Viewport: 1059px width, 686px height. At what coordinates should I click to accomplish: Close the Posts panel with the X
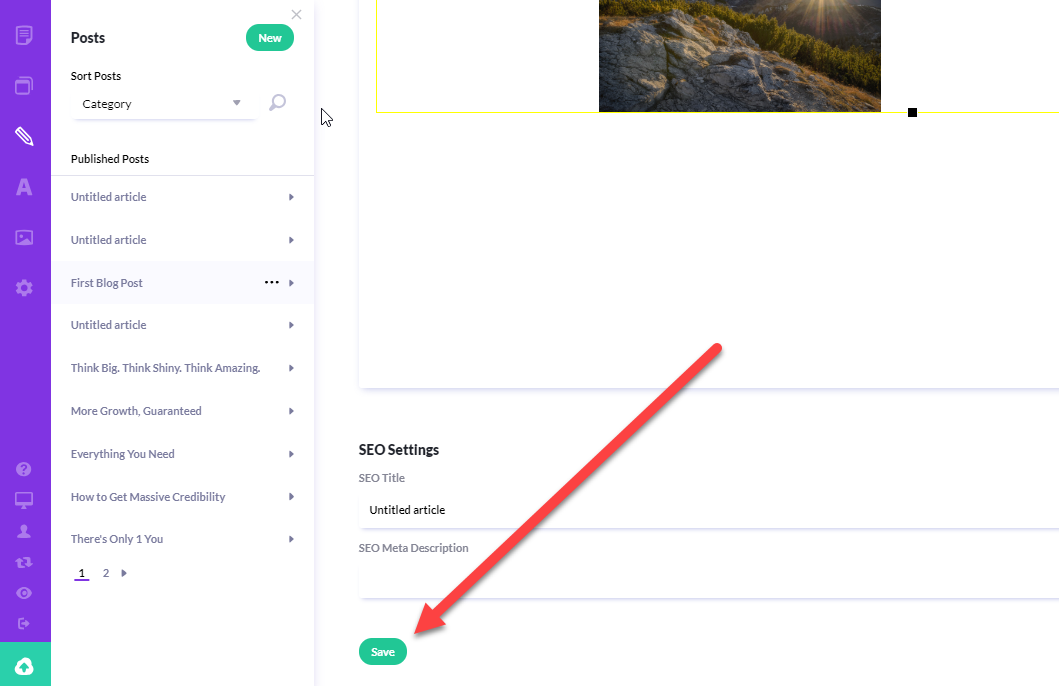[x=296, y=14]
